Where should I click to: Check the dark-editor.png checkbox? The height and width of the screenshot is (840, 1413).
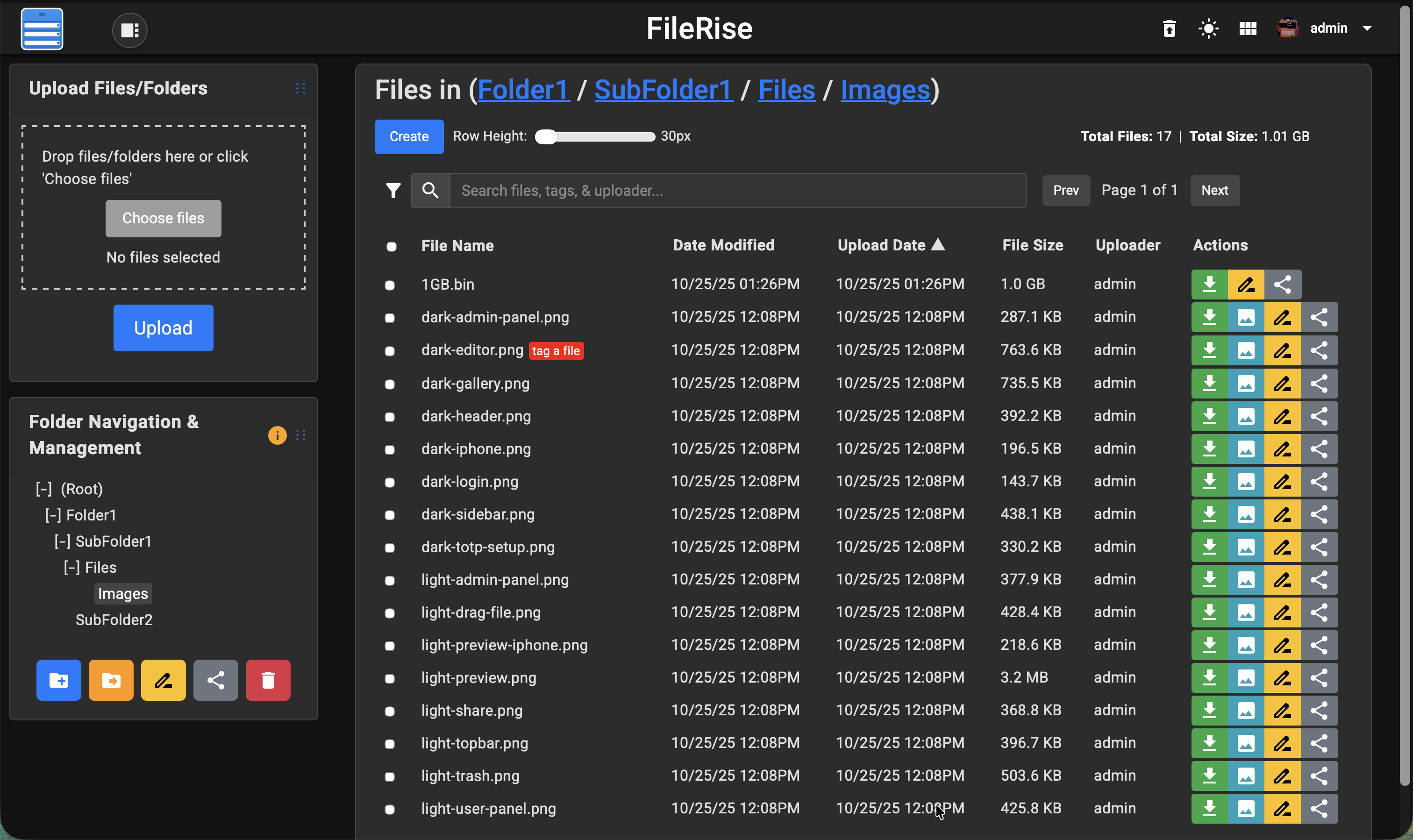pyautogui.click(x=390, y=351)
